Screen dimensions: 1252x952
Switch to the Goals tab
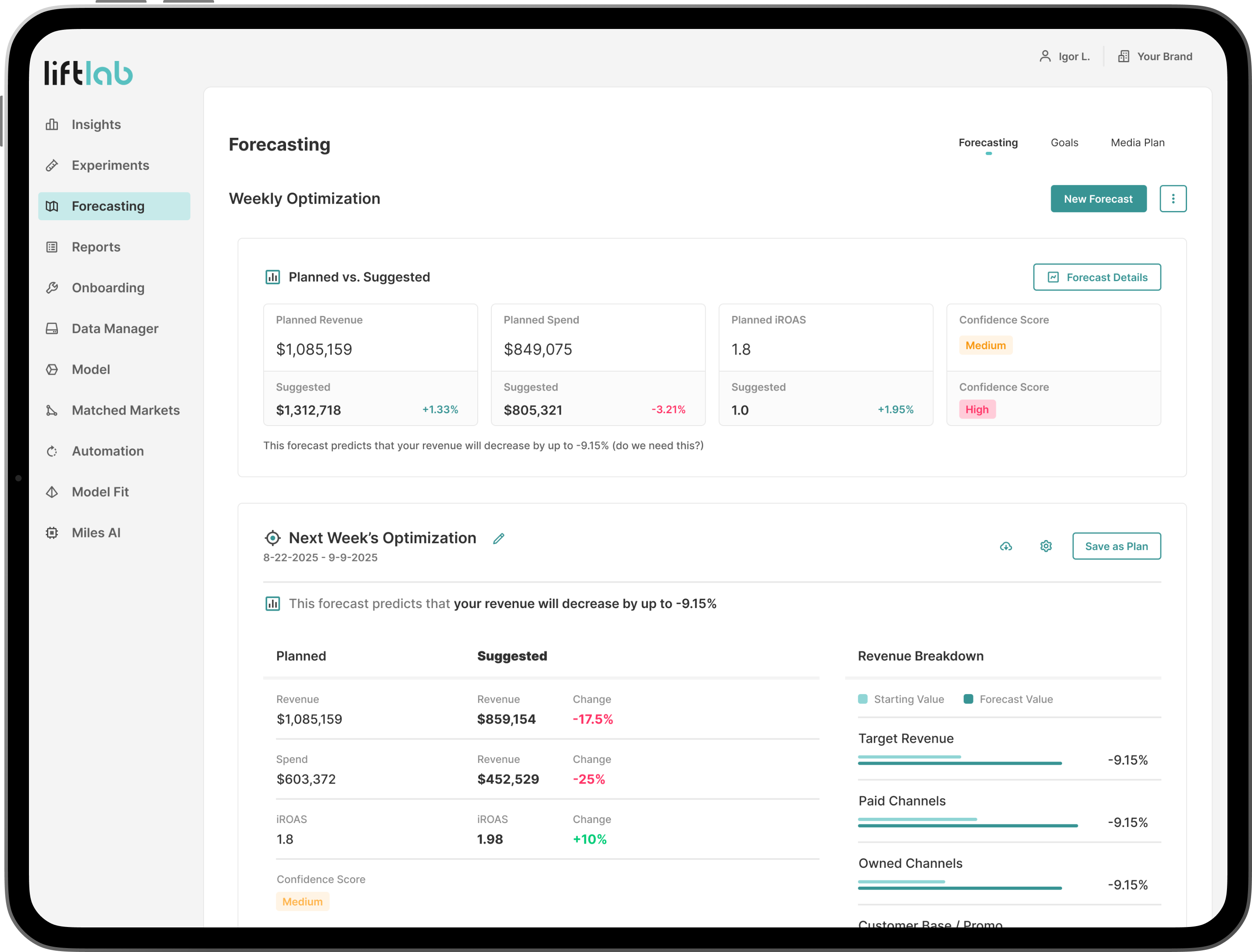[x=1064, y=143]
